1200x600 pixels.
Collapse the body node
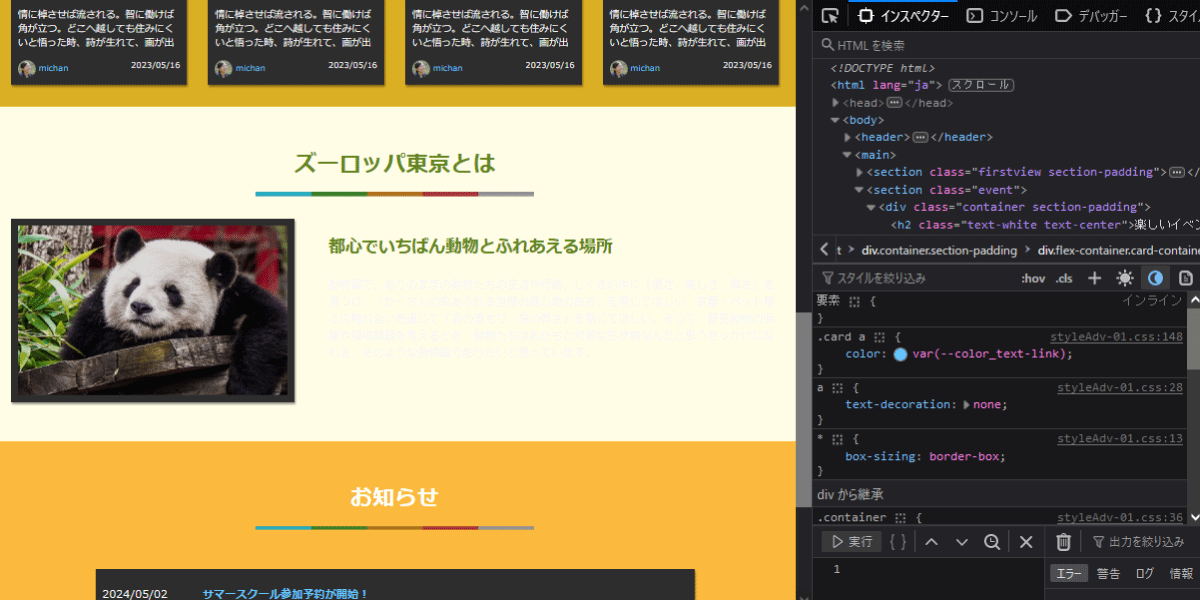[836, 120]
